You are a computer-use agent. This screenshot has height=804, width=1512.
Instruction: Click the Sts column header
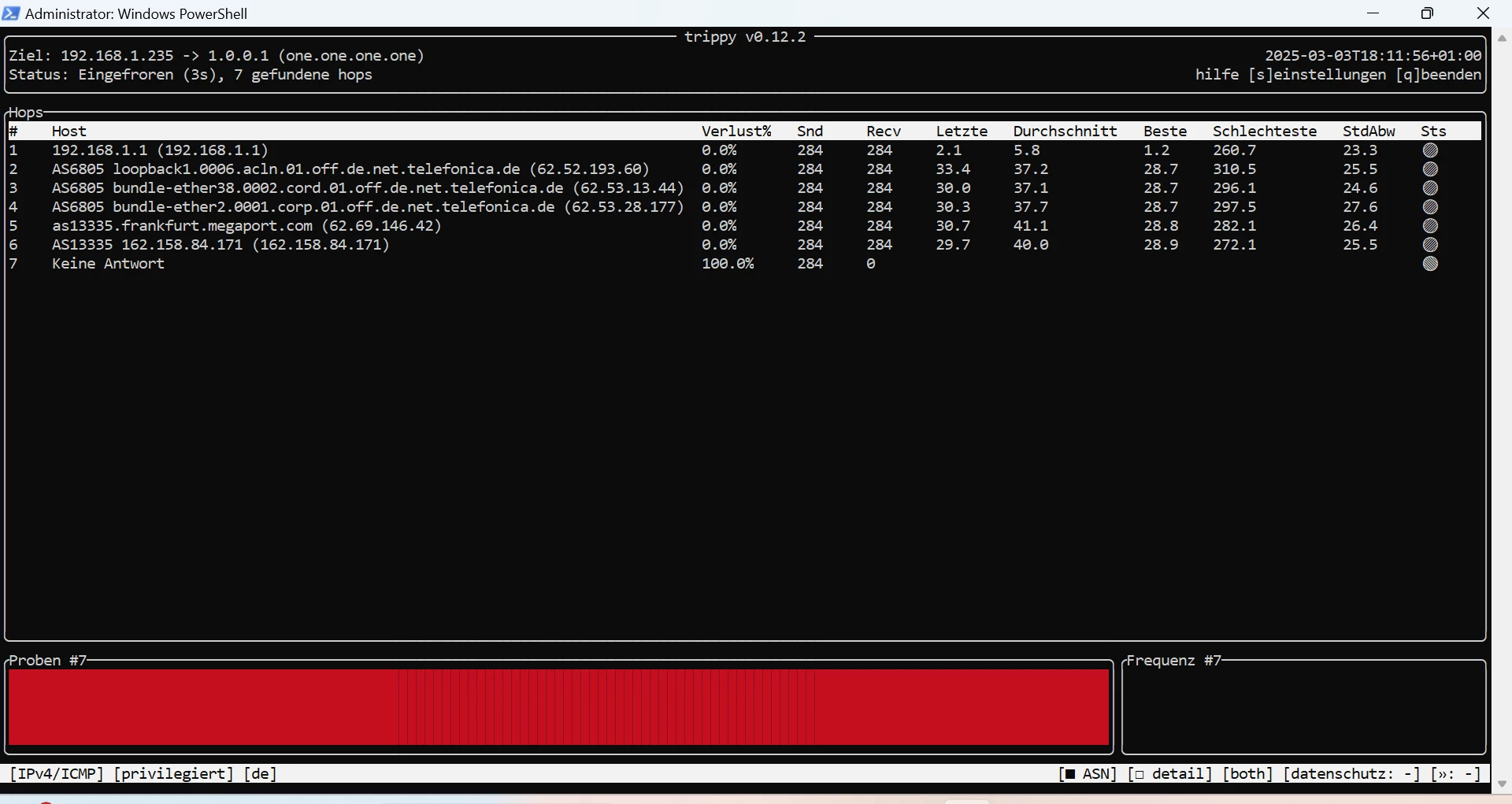pyautogui.click(x=1434, y=132)
